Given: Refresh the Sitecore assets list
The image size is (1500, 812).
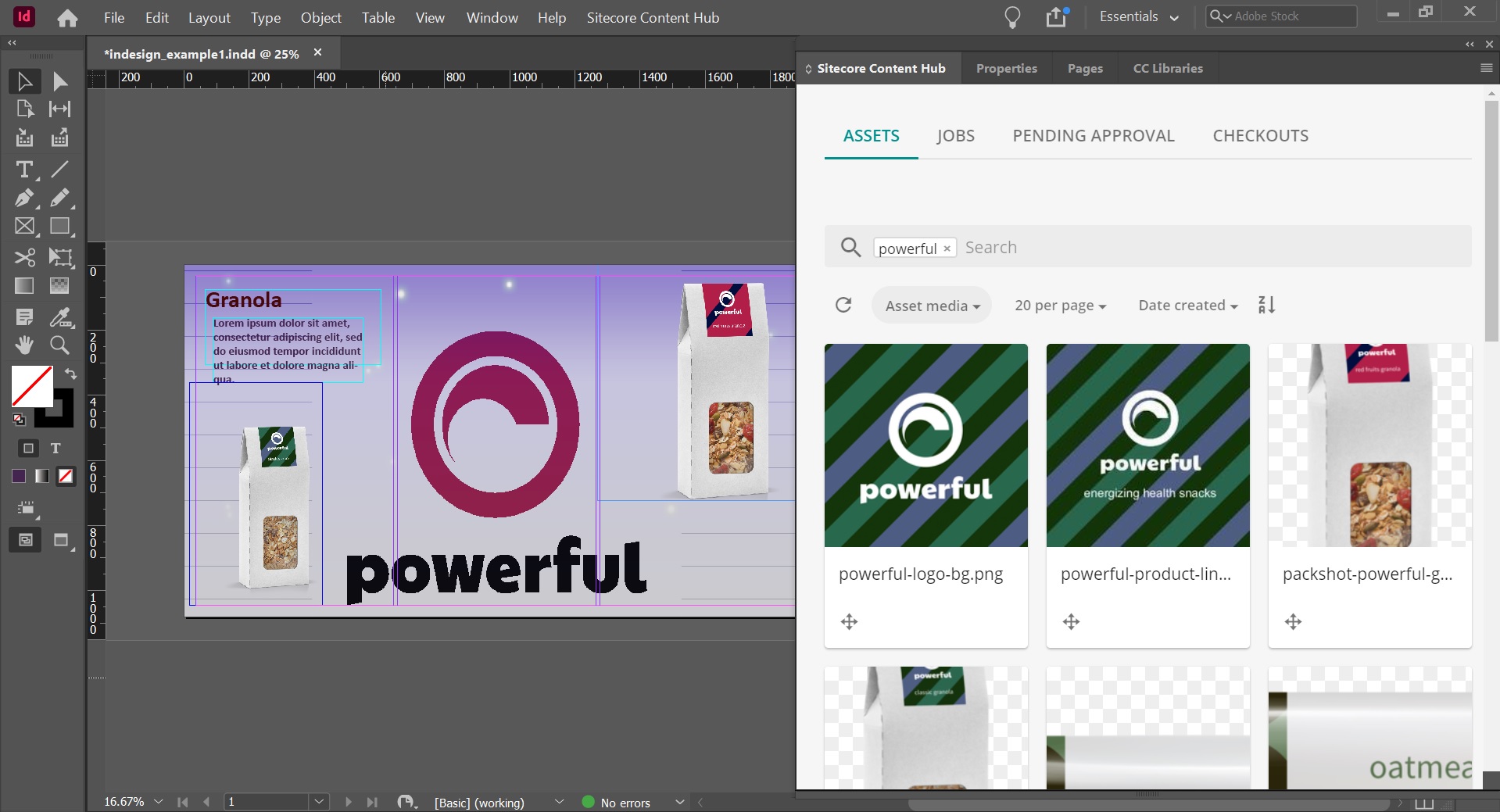Looking at the screenshot, I should coord(843,305).
